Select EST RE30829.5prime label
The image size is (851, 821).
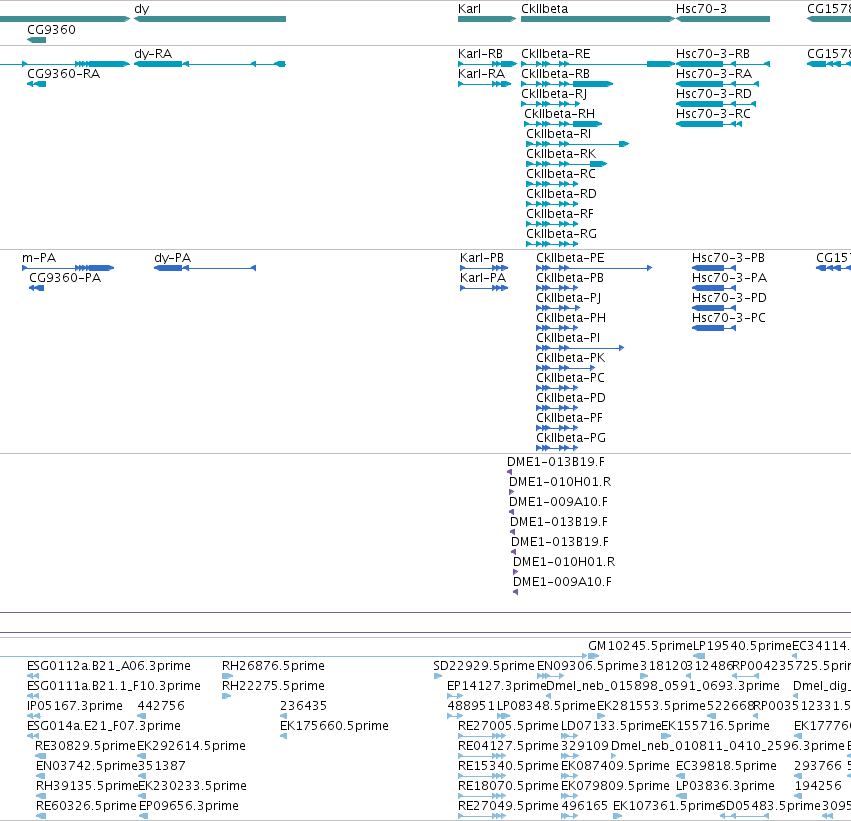(x=85, y=746)
